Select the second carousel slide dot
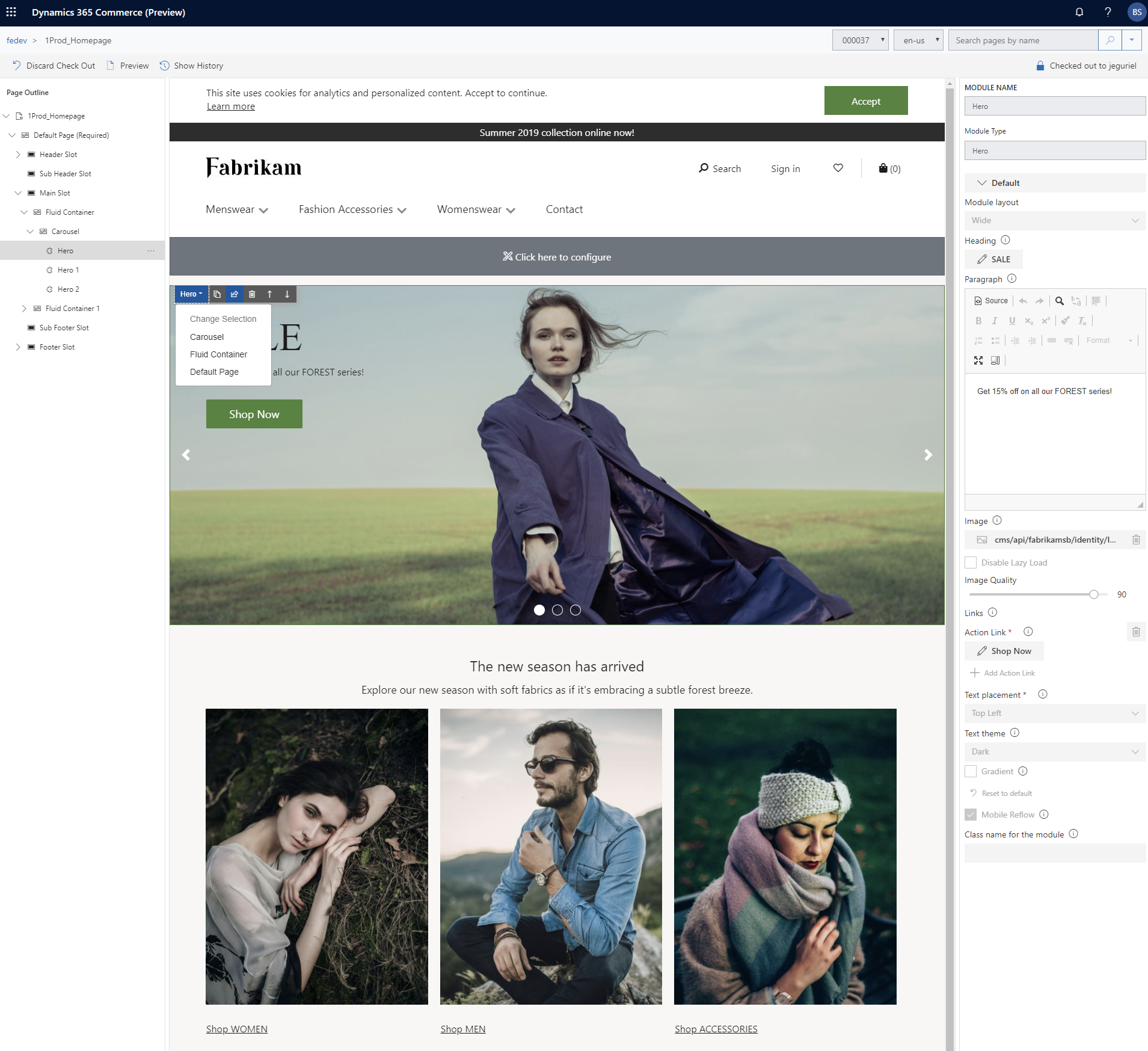The height and width of the screenshot is (1051, 1148). [557, 610]
